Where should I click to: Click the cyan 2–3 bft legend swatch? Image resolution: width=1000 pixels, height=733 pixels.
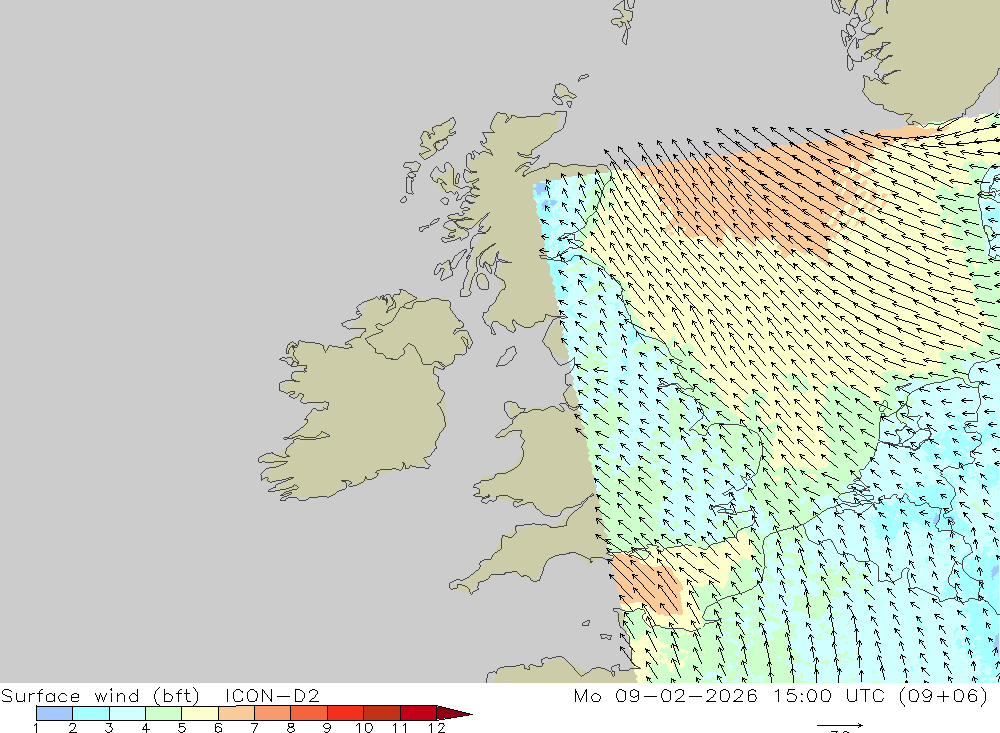coord(91,713)
